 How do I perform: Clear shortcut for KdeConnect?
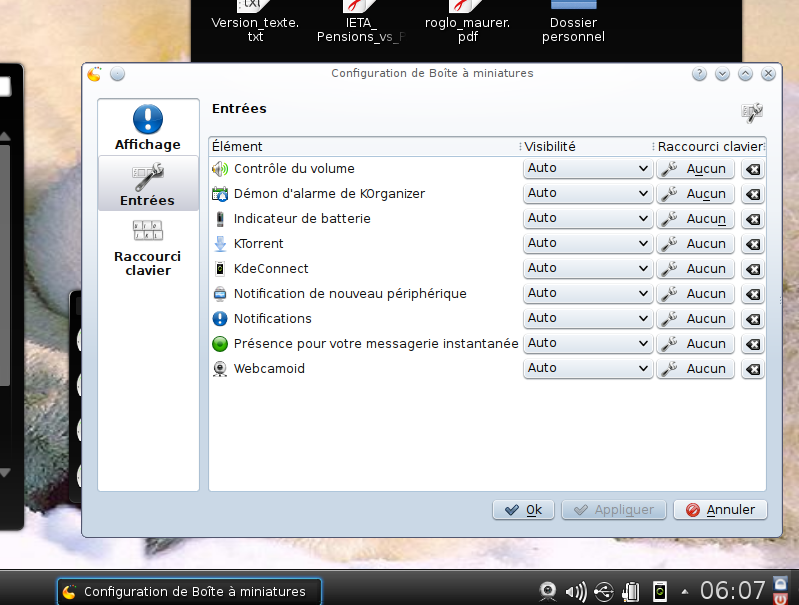pos(753,269)
